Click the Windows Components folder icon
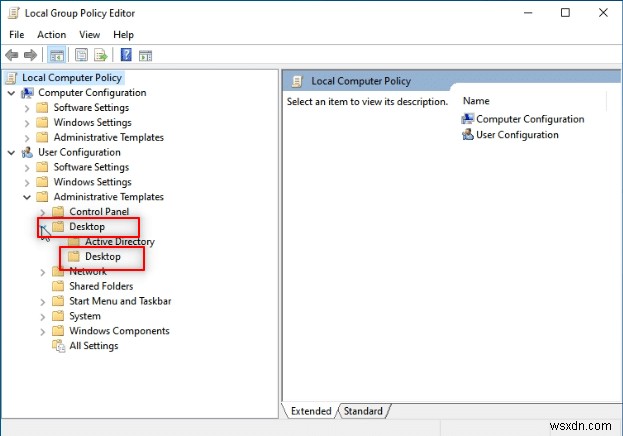Image resolution: width=623 pixels, height=436 pixels. pos(58,331)
